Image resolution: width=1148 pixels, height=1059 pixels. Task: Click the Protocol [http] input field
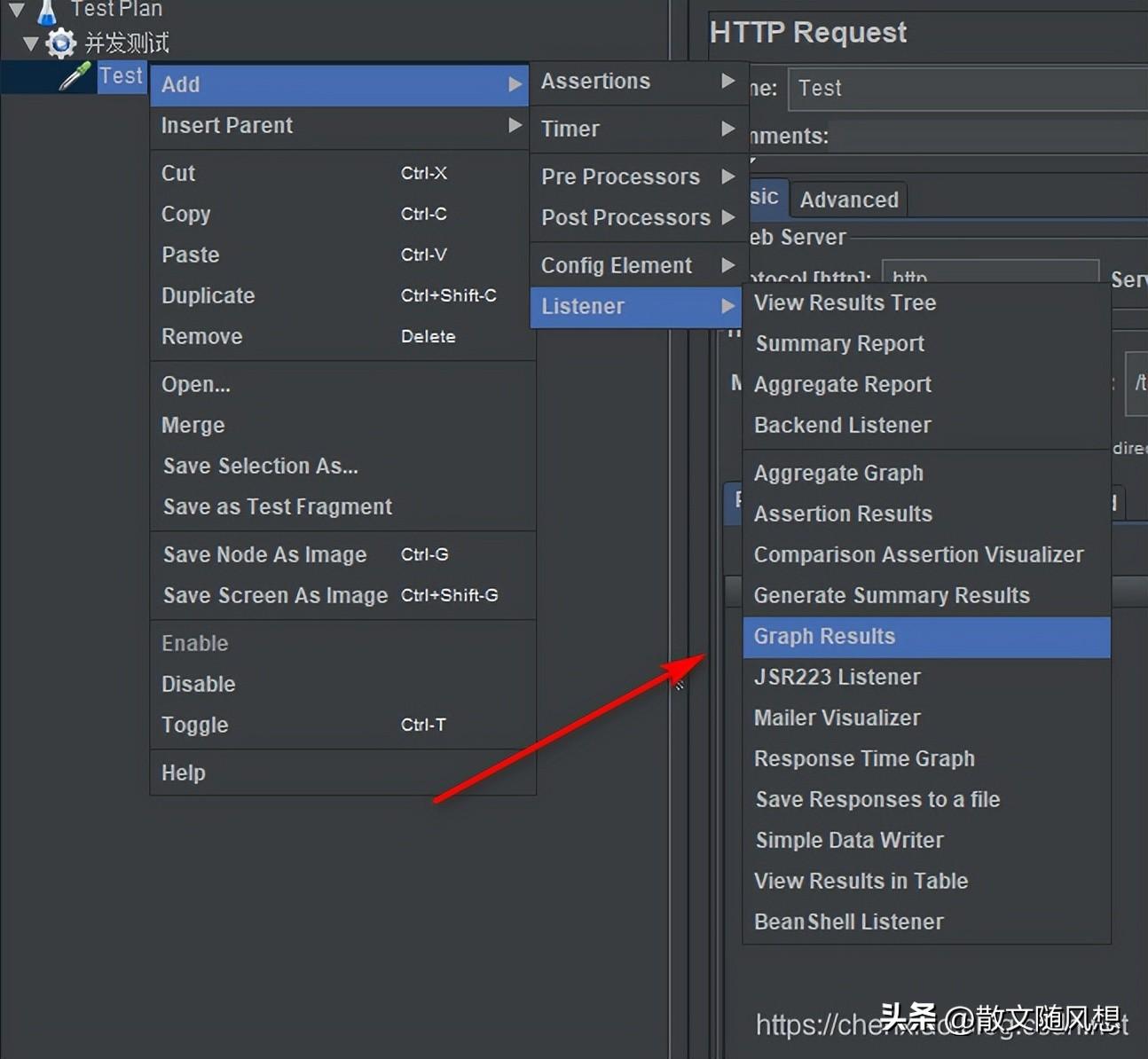[991, 271]
